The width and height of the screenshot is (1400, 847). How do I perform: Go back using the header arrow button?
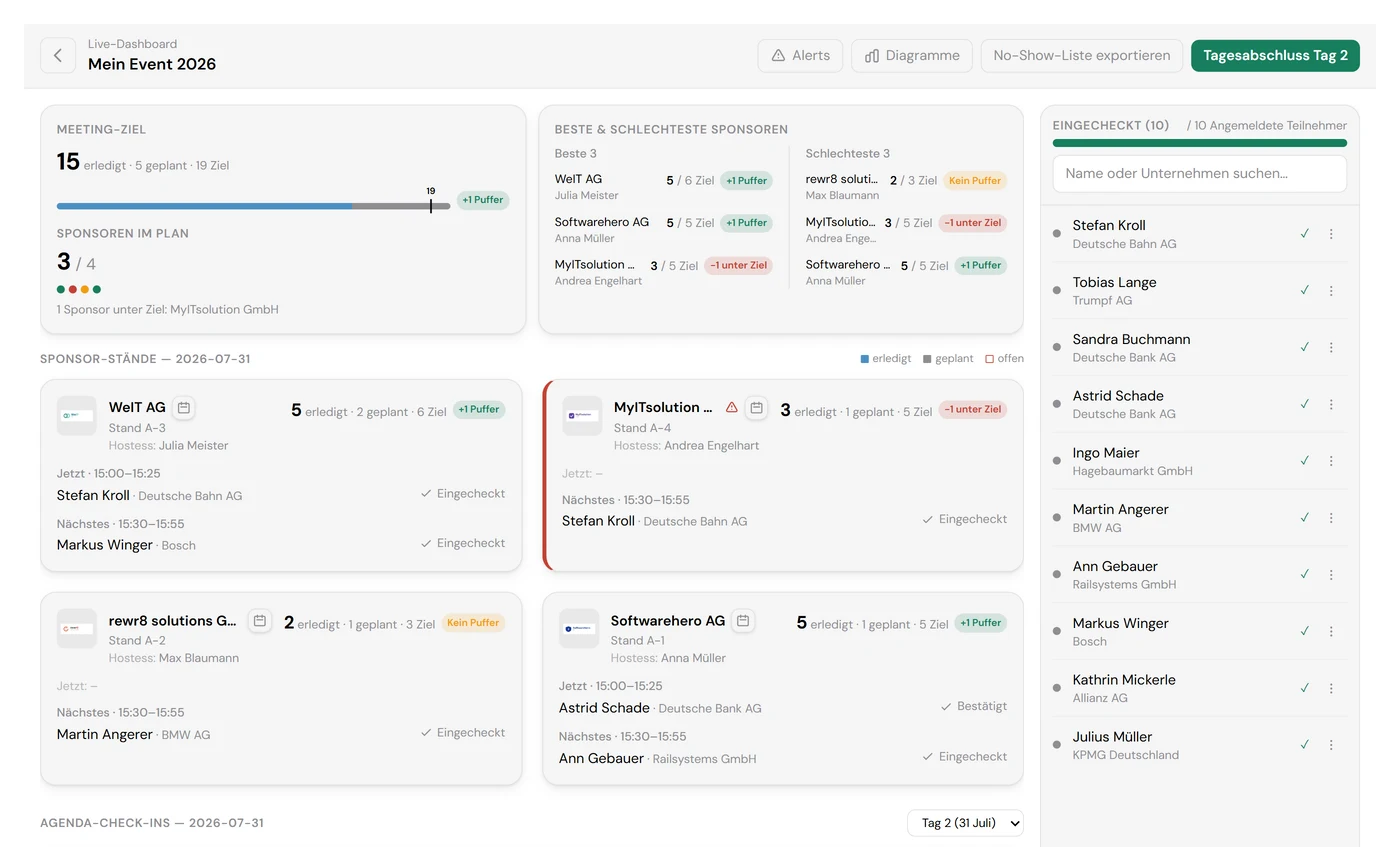pos(58,56)
